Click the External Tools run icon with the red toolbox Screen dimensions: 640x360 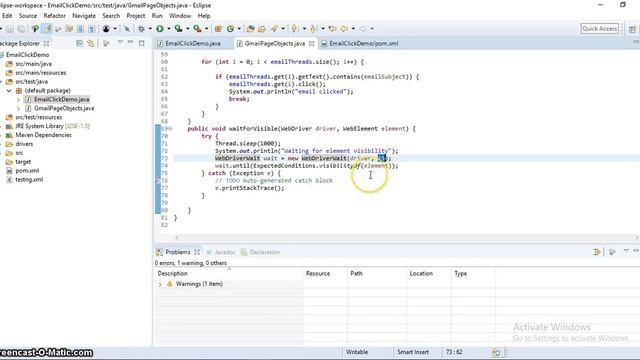point(197,29)
